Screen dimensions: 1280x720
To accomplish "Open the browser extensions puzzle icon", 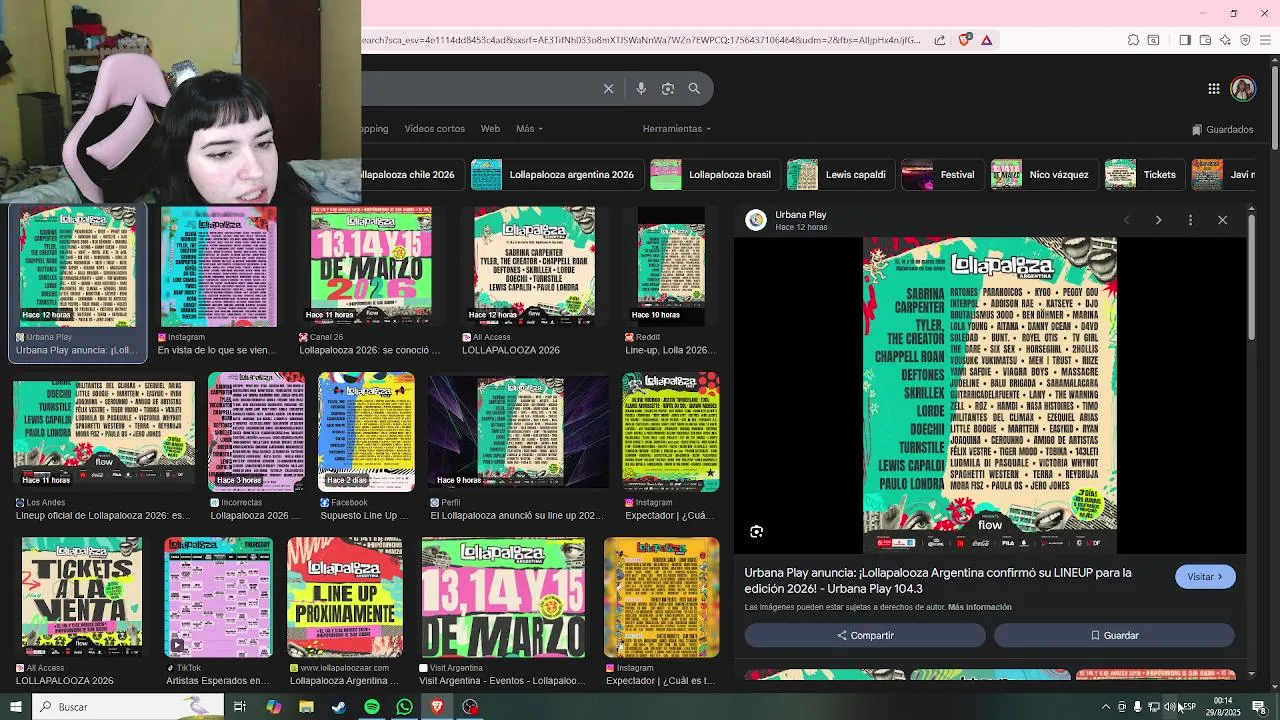I will click(x=1133, y=40).
